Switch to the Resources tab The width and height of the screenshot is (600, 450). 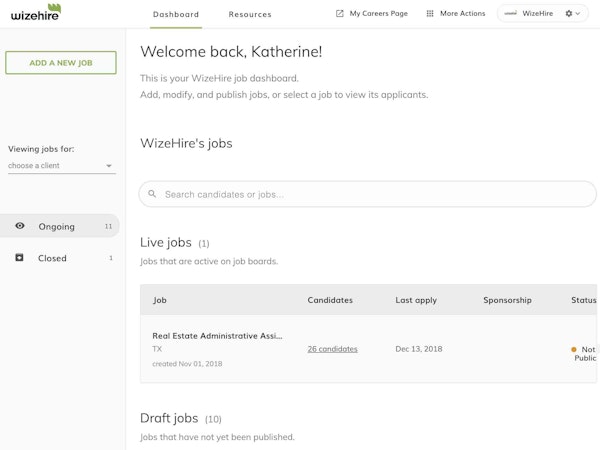(x=250, y=15)
